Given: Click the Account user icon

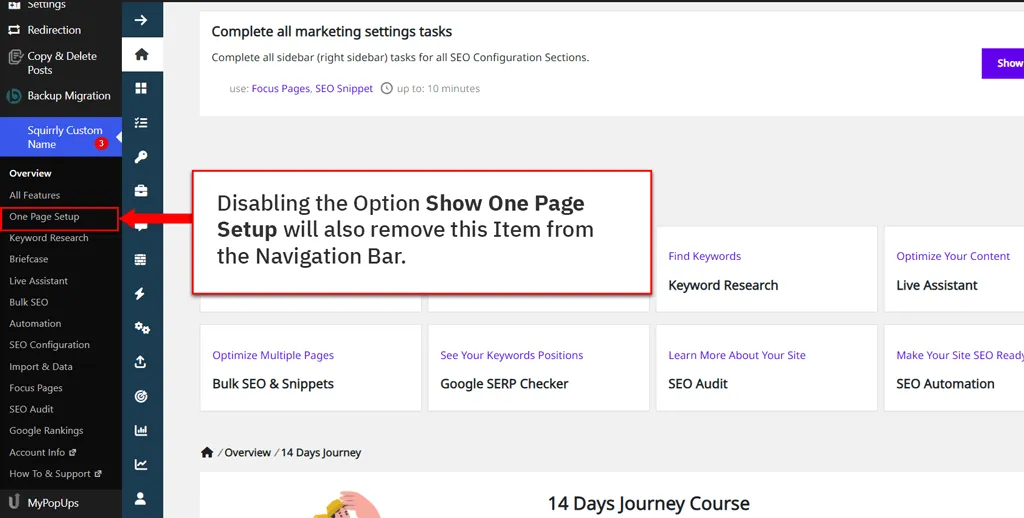Looking at the screenshot, I should [141, 498].
